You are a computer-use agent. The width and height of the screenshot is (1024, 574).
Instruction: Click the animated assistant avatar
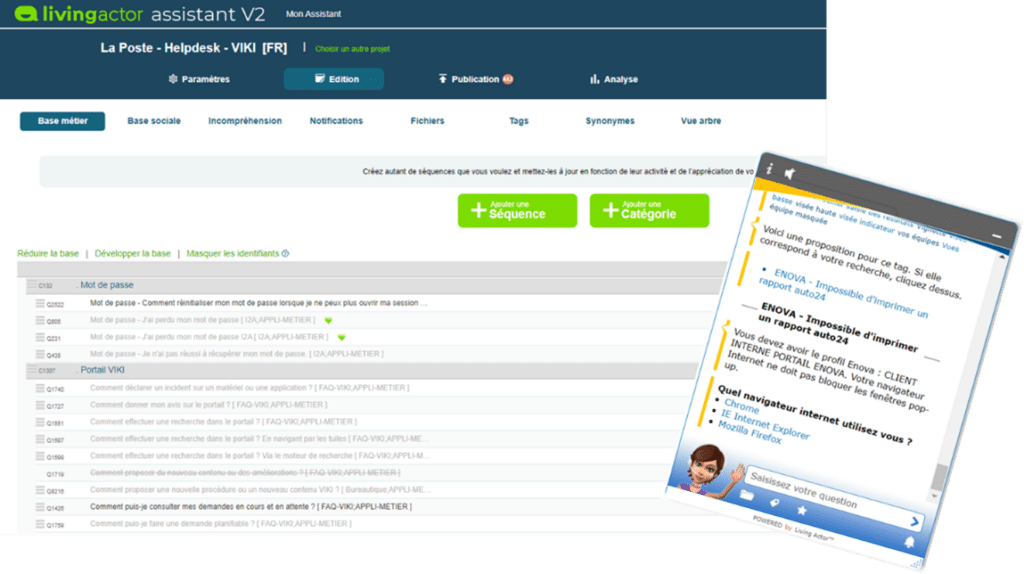[709, 469]
